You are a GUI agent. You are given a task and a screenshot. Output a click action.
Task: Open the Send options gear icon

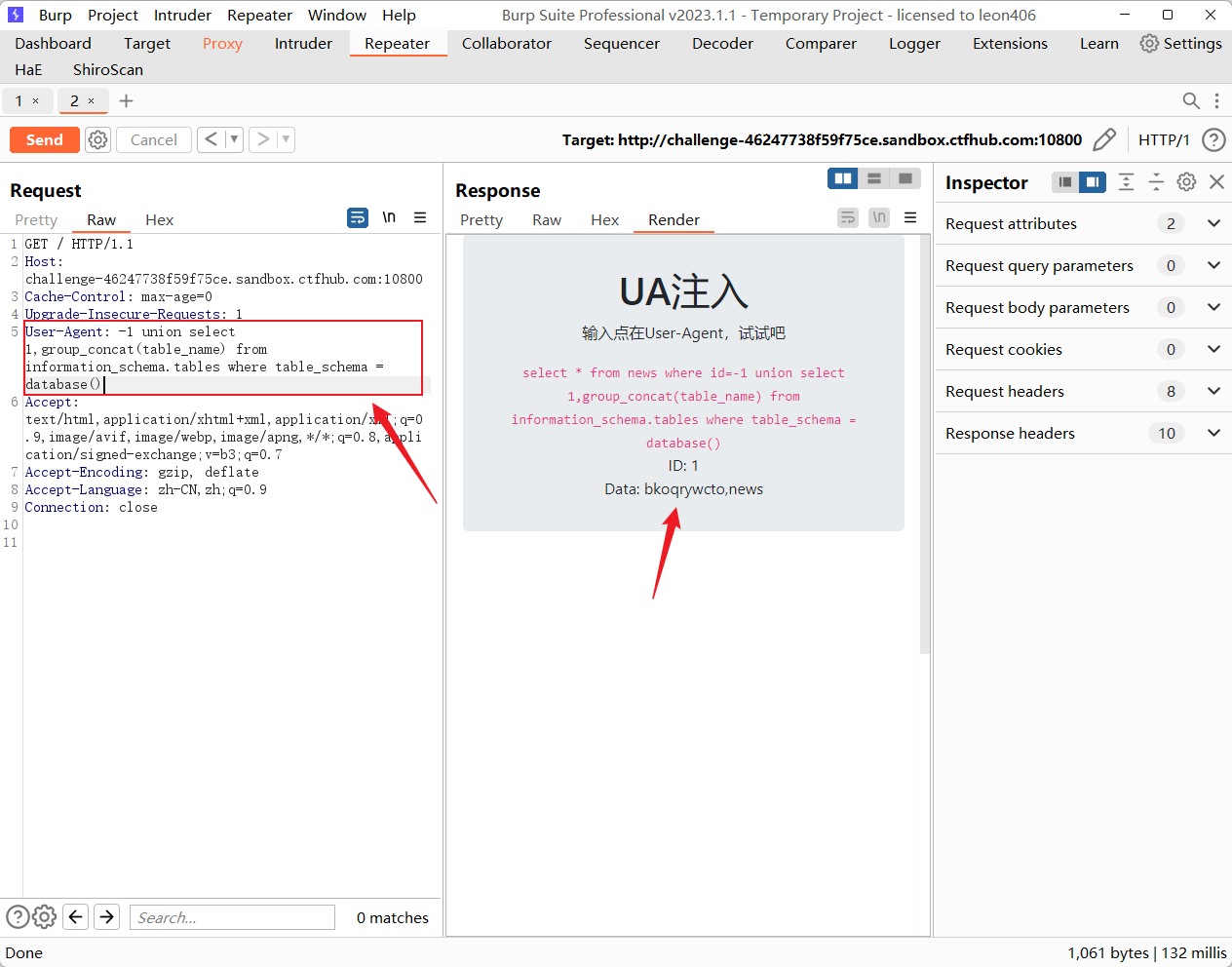pyautogui.click(x=97, y=139)
